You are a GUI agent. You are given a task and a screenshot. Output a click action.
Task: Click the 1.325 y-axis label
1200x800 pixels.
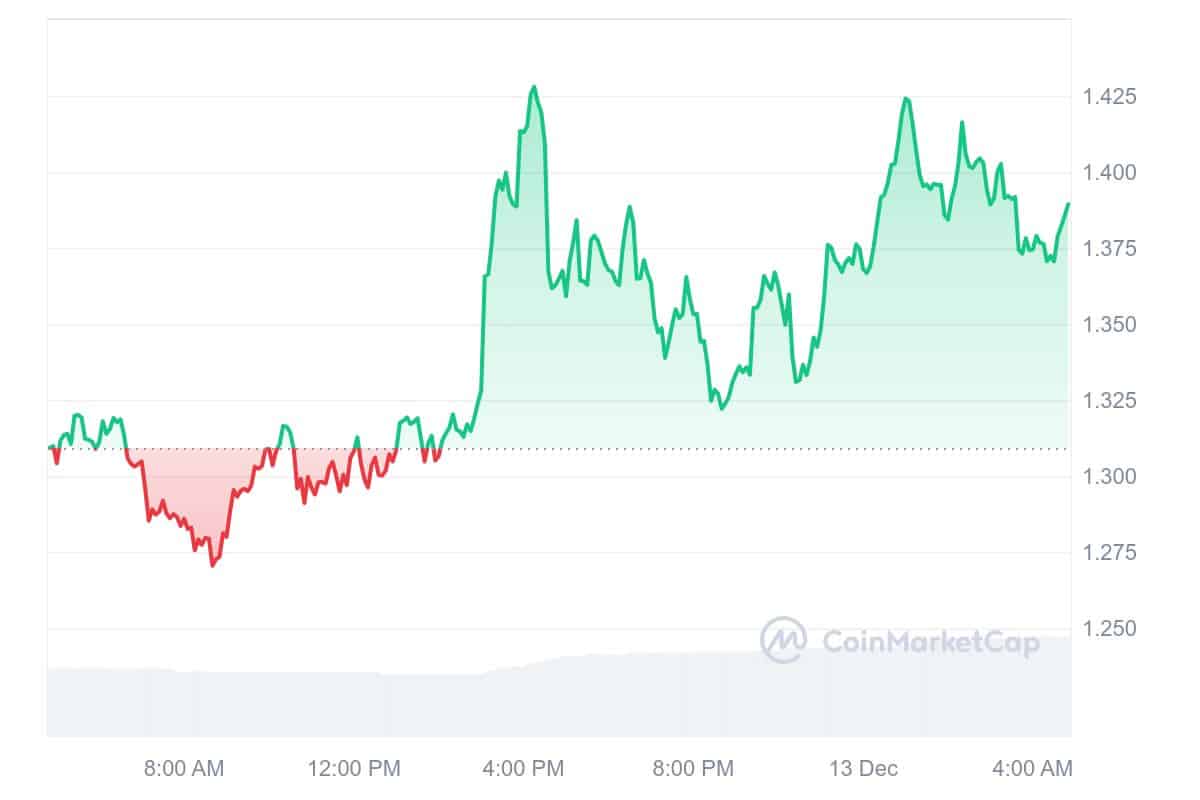click(1109, 401)
